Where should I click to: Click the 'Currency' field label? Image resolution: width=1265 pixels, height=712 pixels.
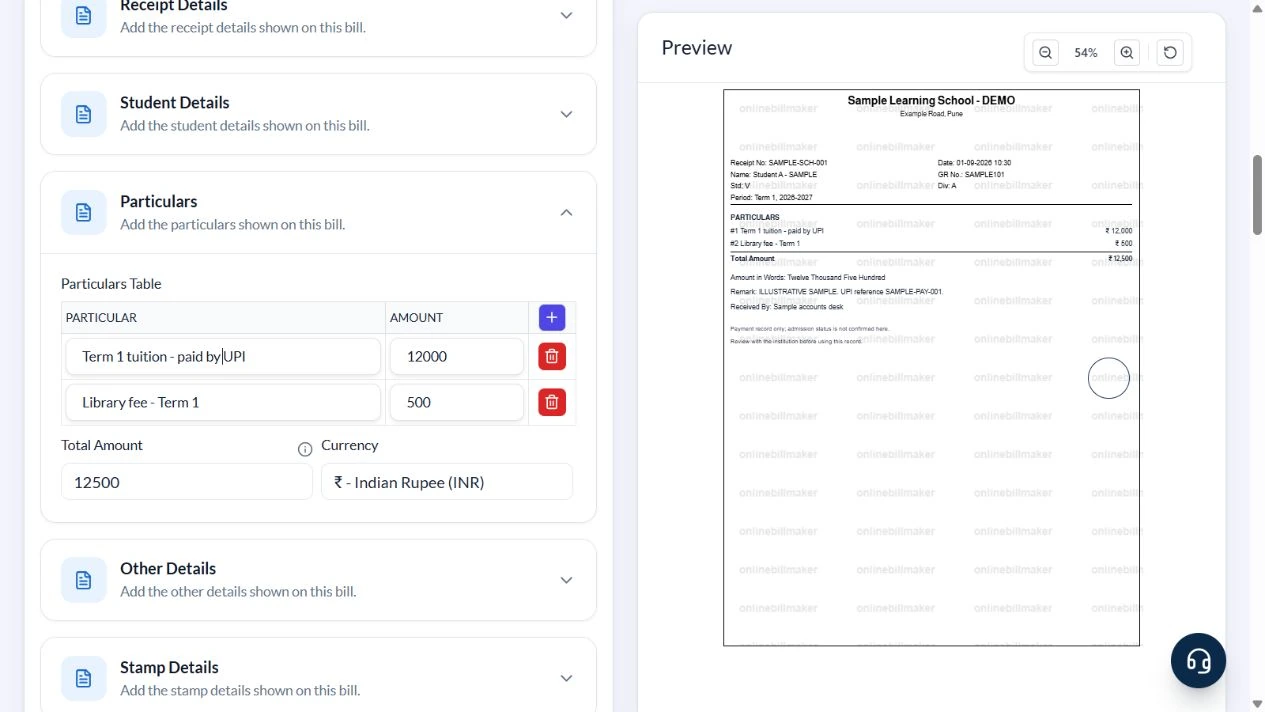pos(350,445)
